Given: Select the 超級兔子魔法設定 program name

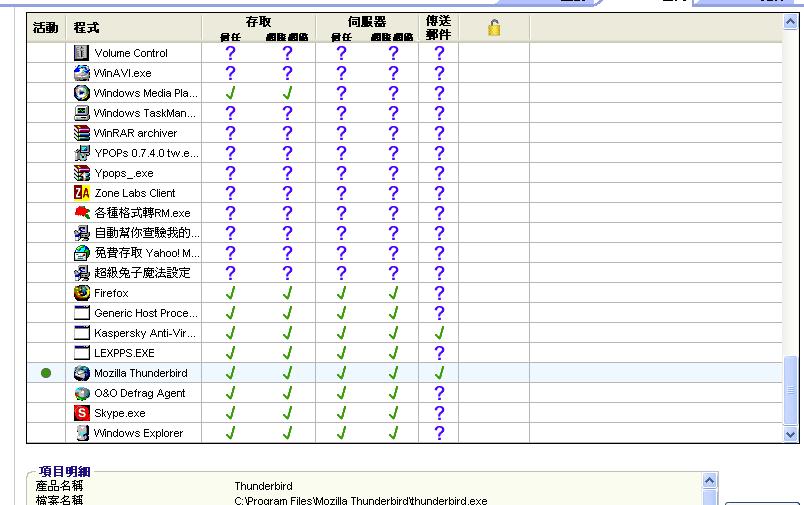Looking at the screenshot, I should (x=142, y=273).
